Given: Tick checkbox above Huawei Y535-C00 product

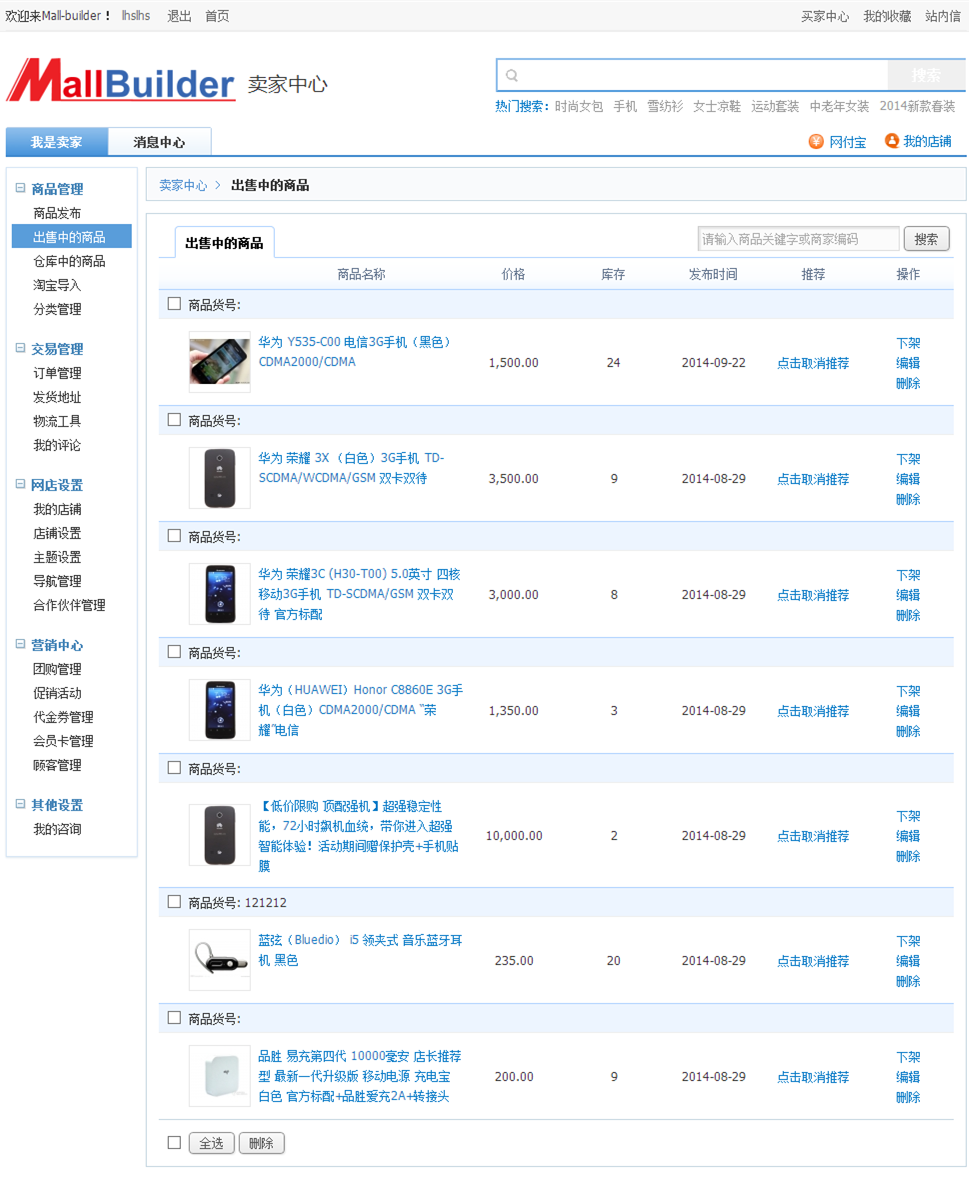Looking at the screenshot, I should tap(174, 304).
